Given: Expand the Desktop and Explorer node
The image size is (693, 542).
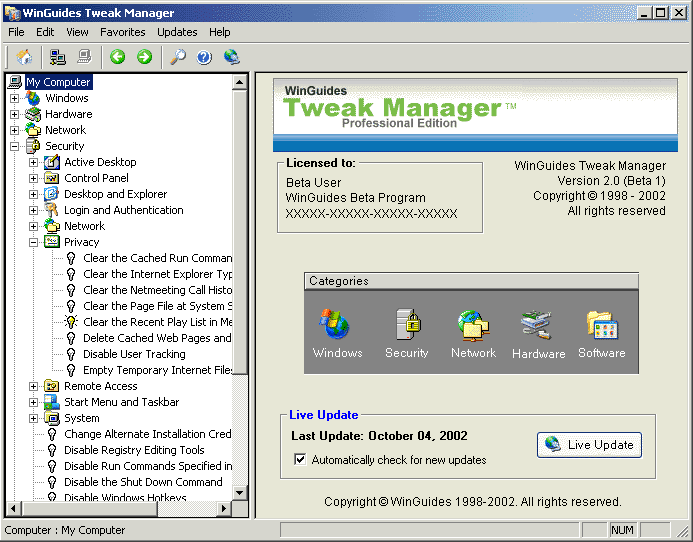Looking at the screenshot, I should 34,194.
